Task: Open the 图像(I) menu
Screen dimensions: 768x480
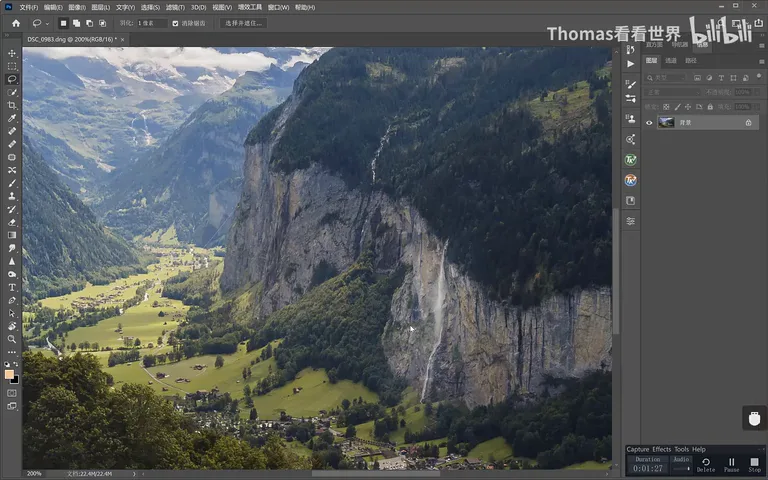Action: pos(77,7)
